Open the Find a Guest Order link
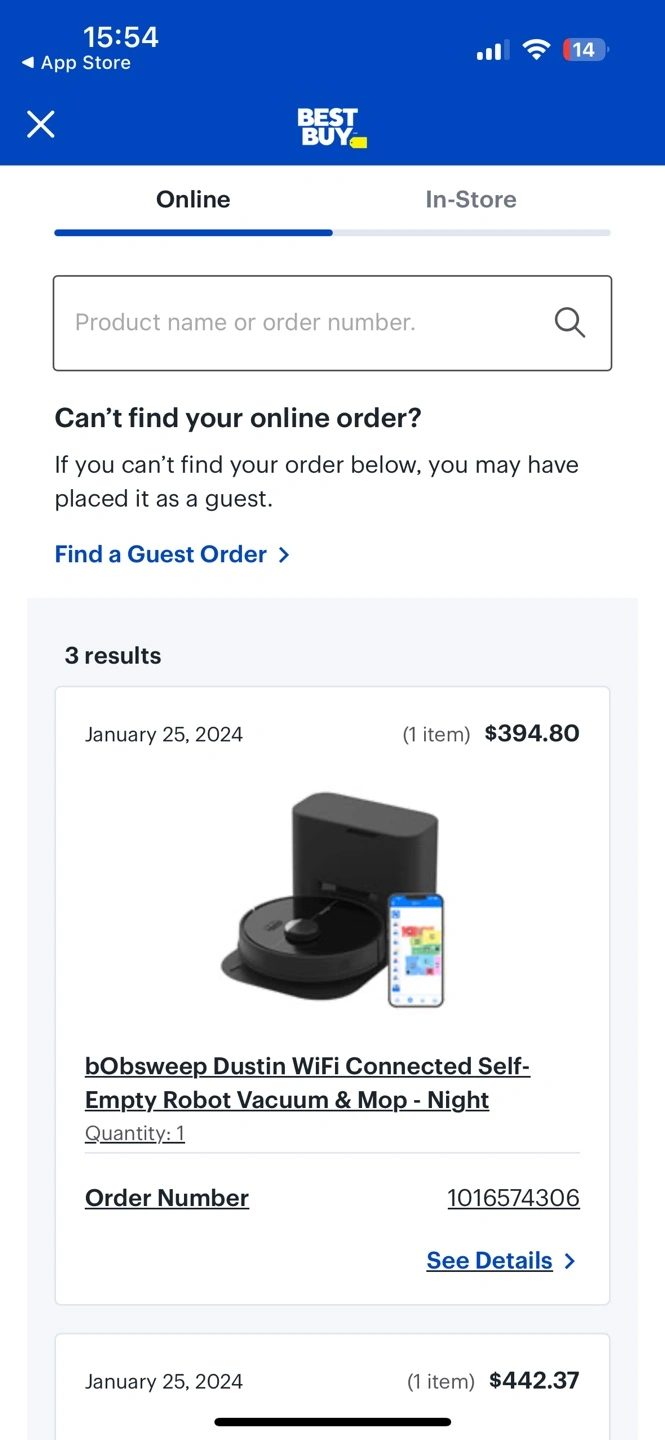This screenshot has width=665, height=1440. 161,555
